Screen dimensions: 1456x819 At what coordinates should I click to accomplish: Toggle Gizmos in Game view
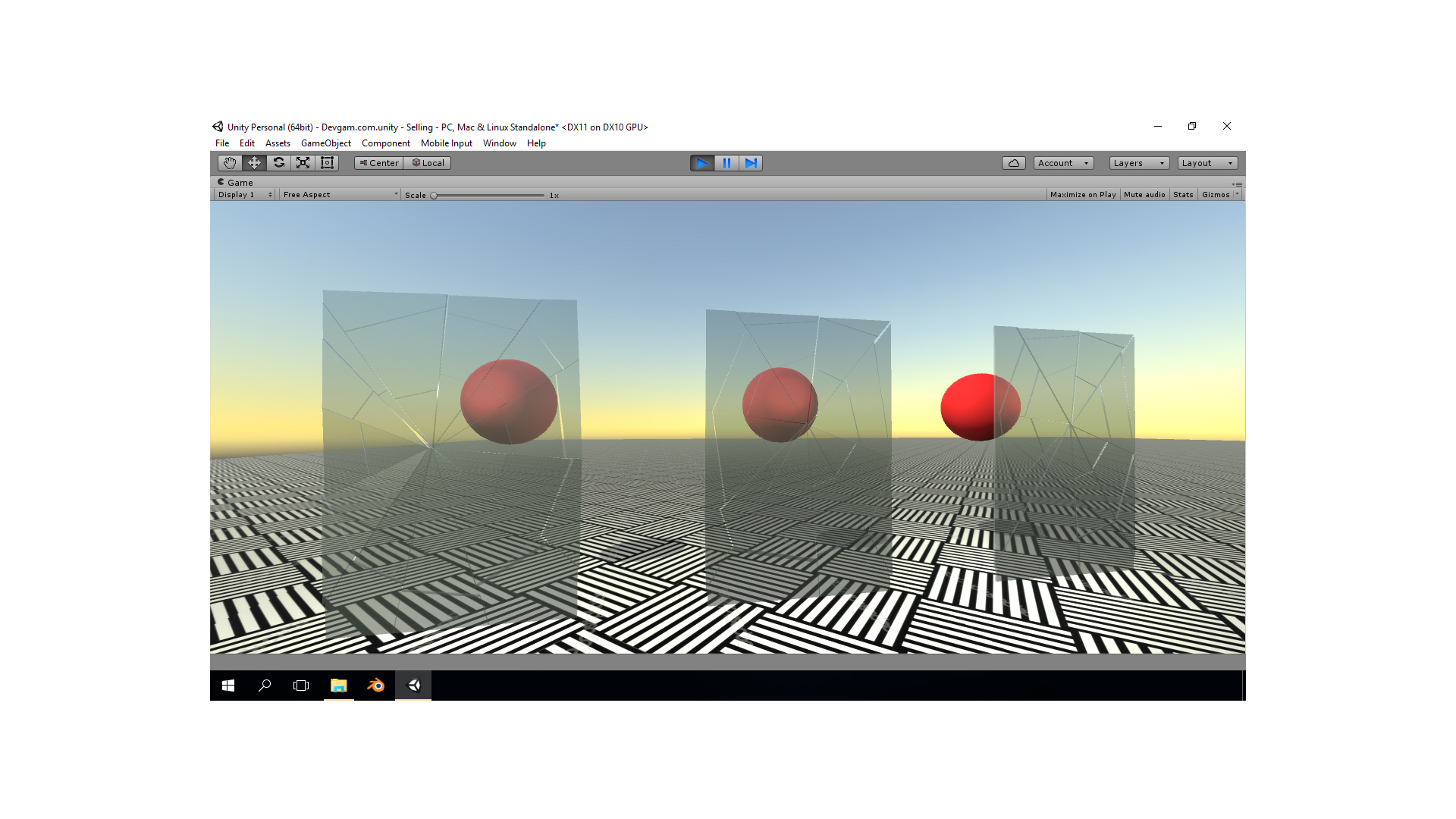click(1216, 195)
